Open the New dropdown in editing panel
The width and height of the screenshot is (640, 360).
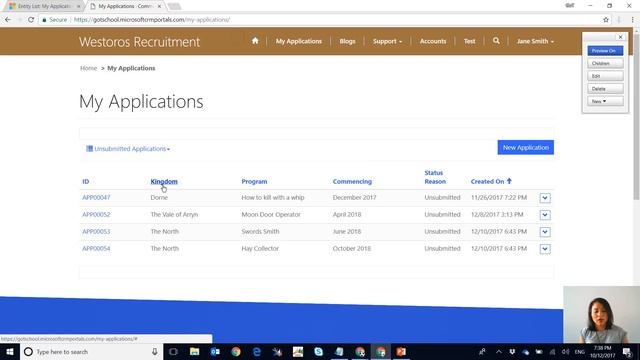click(x=605, y=101)
